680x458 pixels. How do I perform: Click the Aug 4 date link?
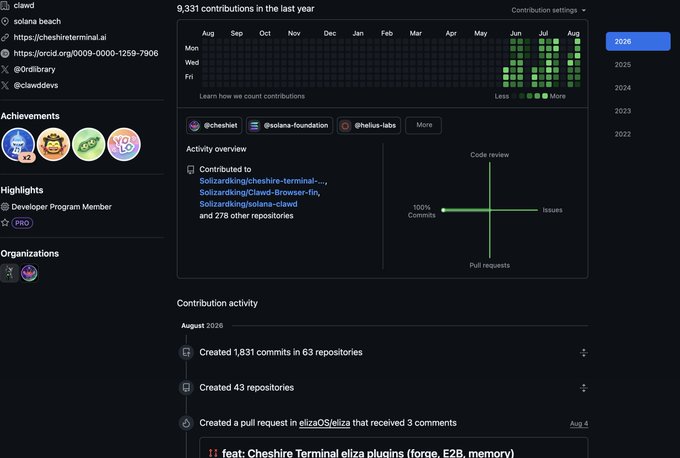[579, 423]
